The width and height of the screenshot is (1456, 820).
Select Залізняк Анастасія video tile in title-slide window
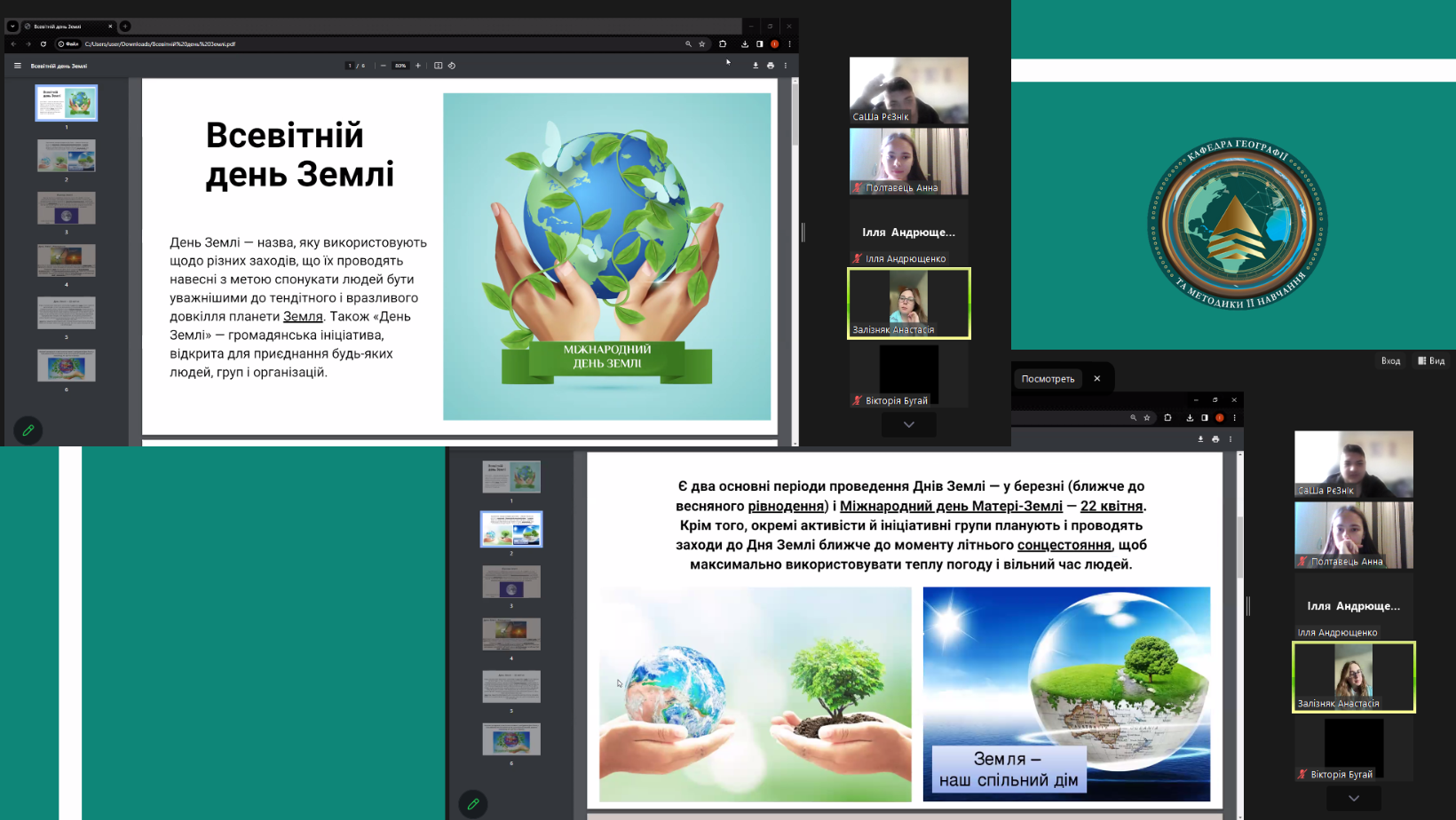click(x=909, y=304)
